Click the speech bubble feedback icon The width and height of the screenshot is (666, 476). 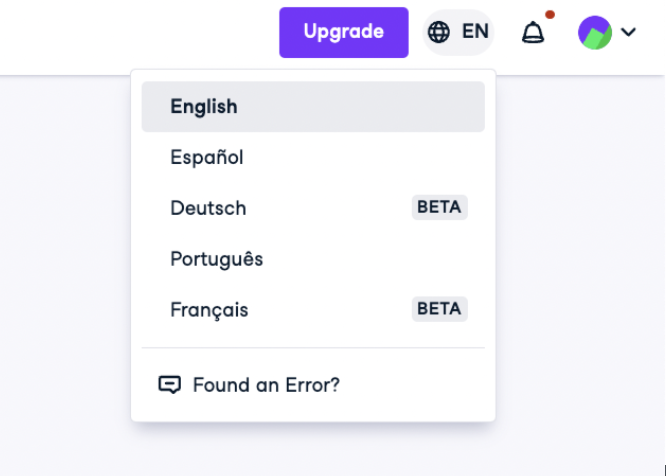tap(169, 385)
